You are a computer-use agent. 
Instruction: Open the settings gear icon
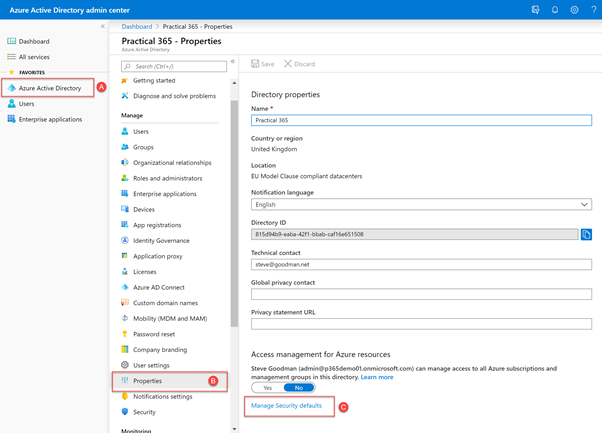[574, 10]
